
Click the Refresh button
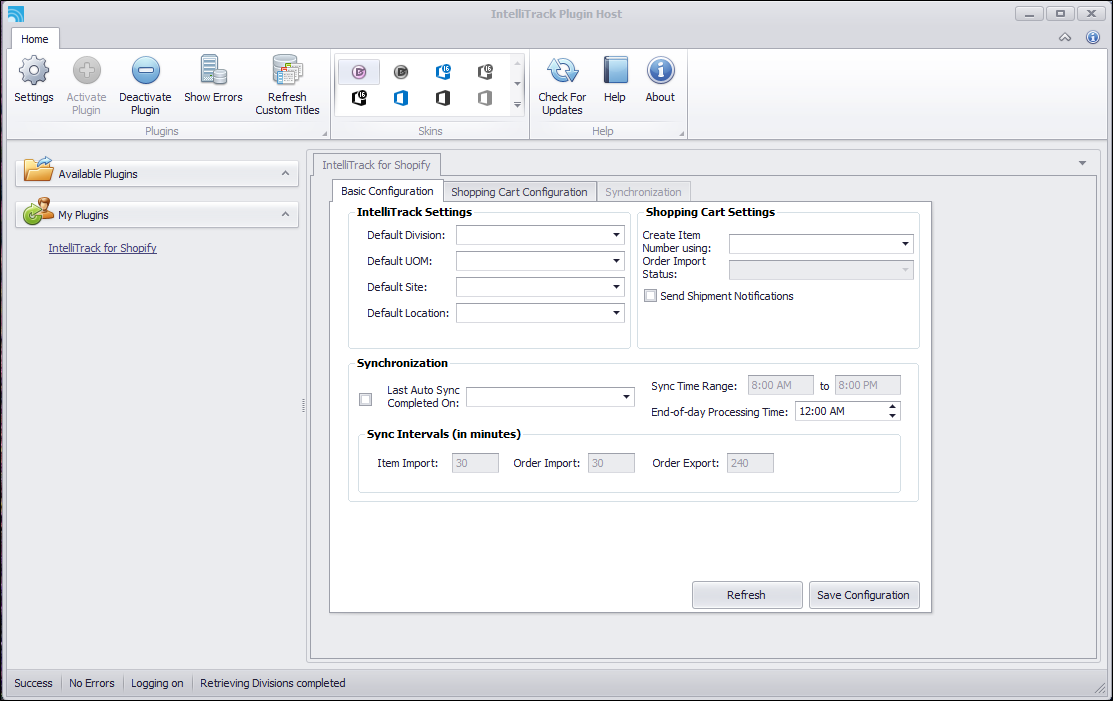[x=747, y=595]
